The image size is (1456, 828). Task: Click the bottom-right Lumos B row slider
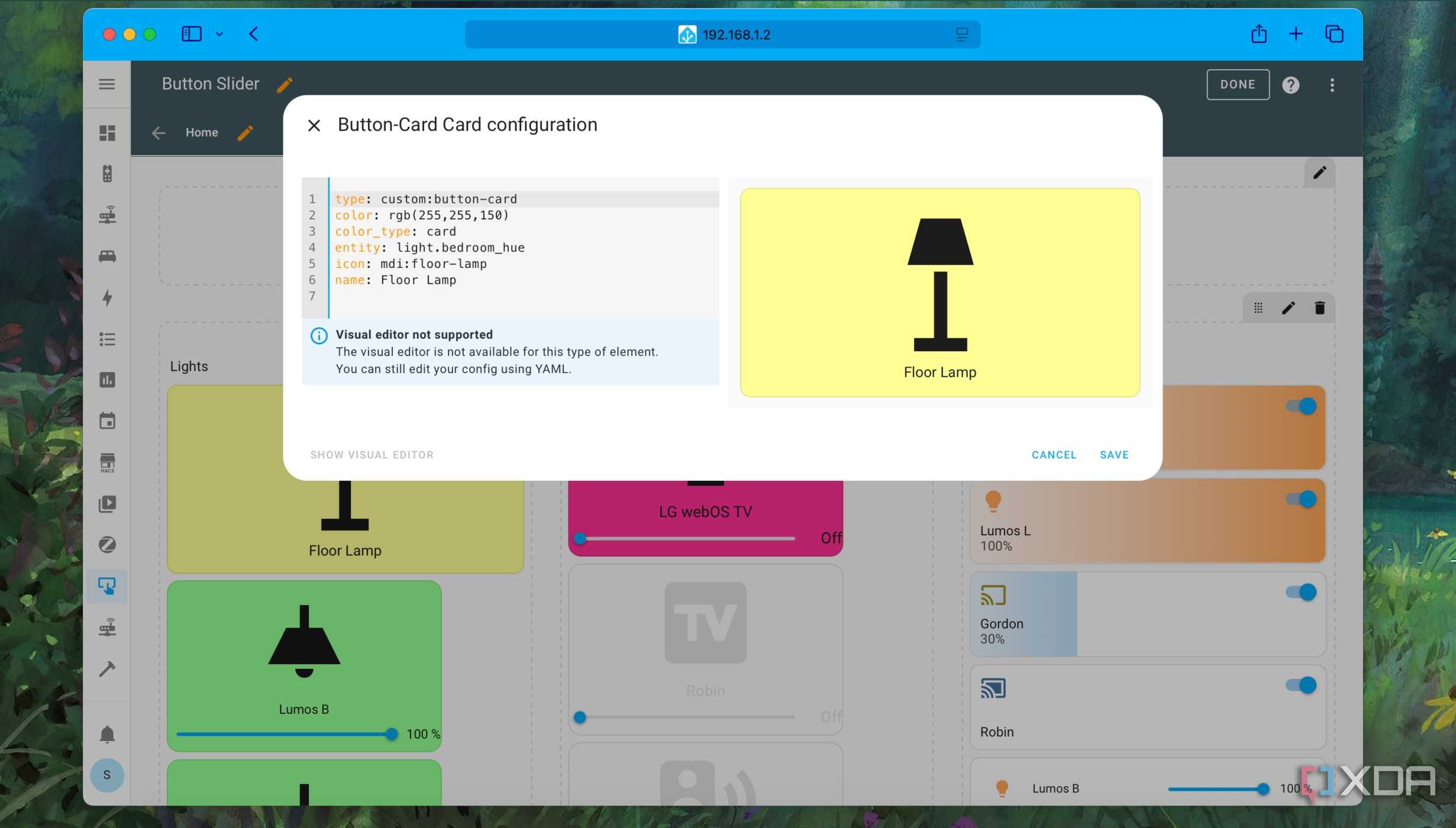point(1218,788)
